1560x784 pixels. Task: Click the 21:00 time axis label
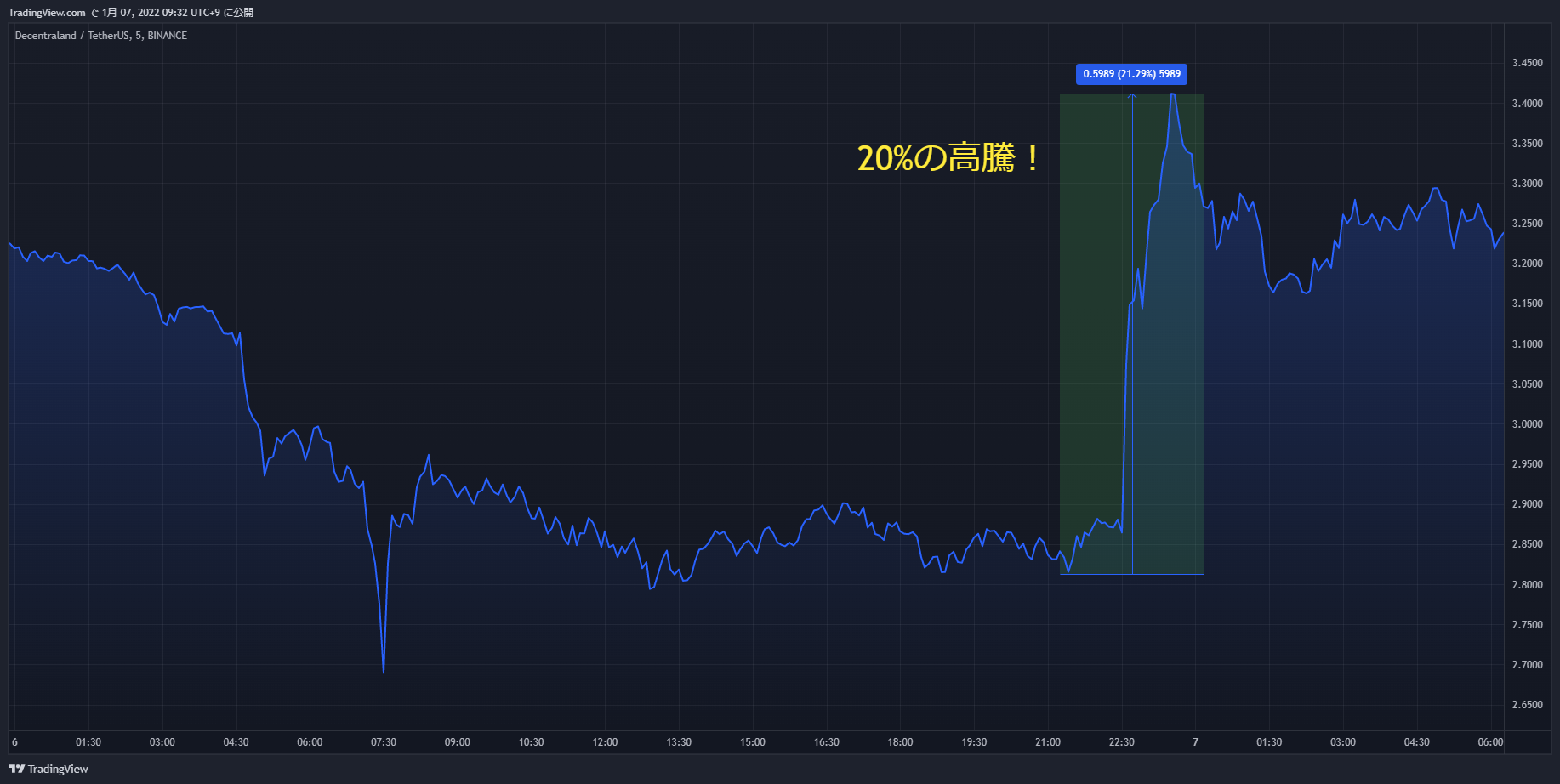[x=1048, y=742]
